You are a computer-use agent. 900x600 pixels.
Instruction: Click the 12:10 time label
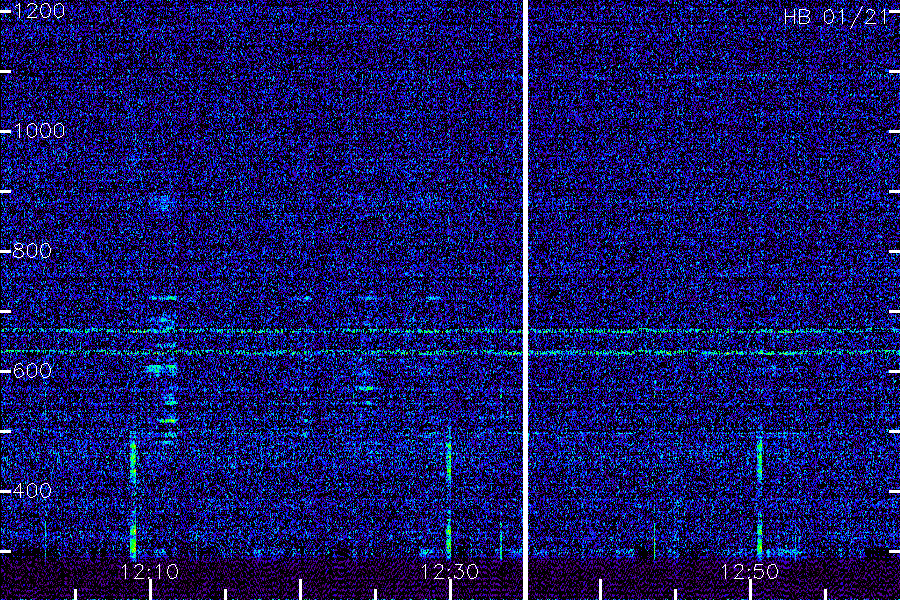[x=150, y=572]
